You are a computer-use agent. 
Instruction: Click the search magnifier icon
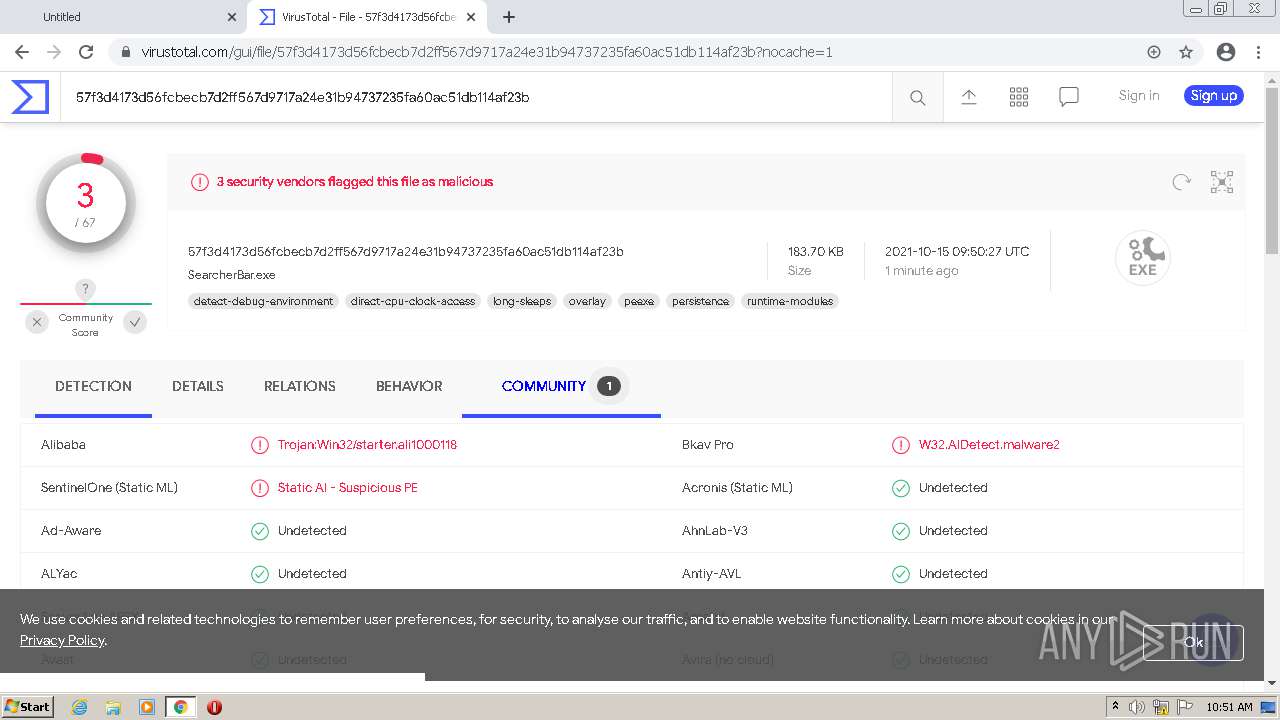click(917, 97)
